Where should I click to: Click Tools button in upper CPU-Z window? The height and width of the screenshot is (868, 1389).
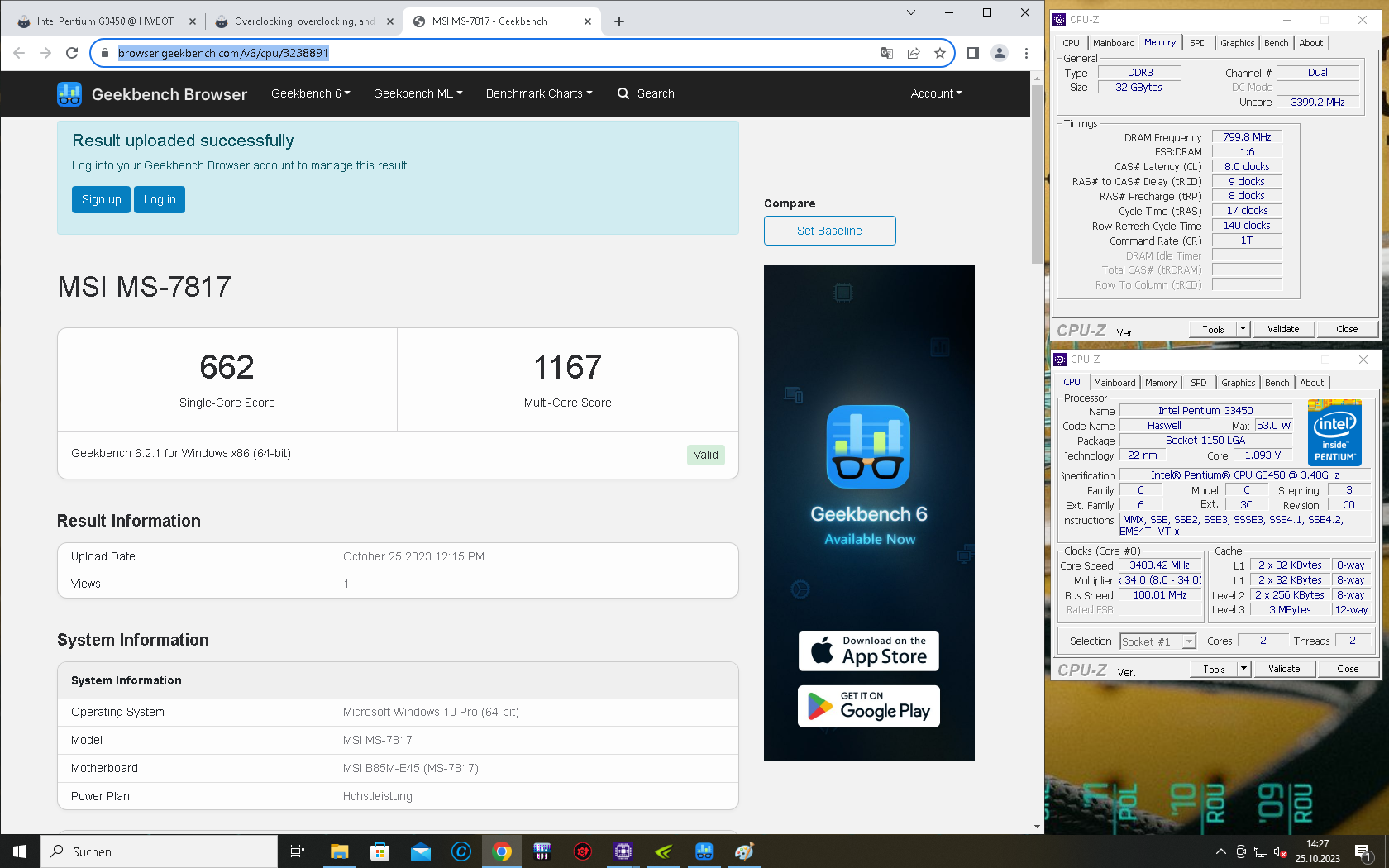1213,329
